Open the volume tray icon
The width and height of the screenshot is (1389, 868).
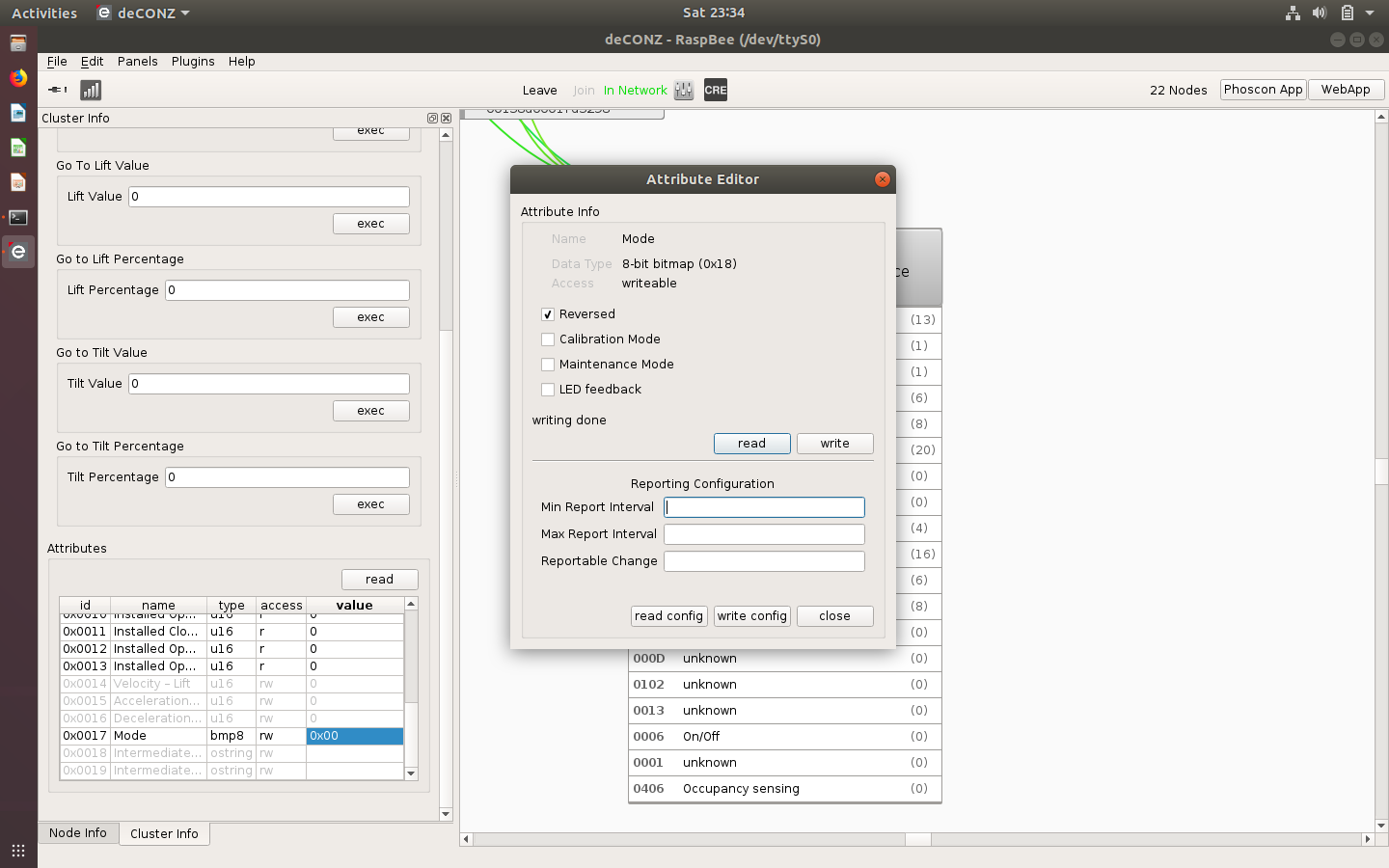1320,13
